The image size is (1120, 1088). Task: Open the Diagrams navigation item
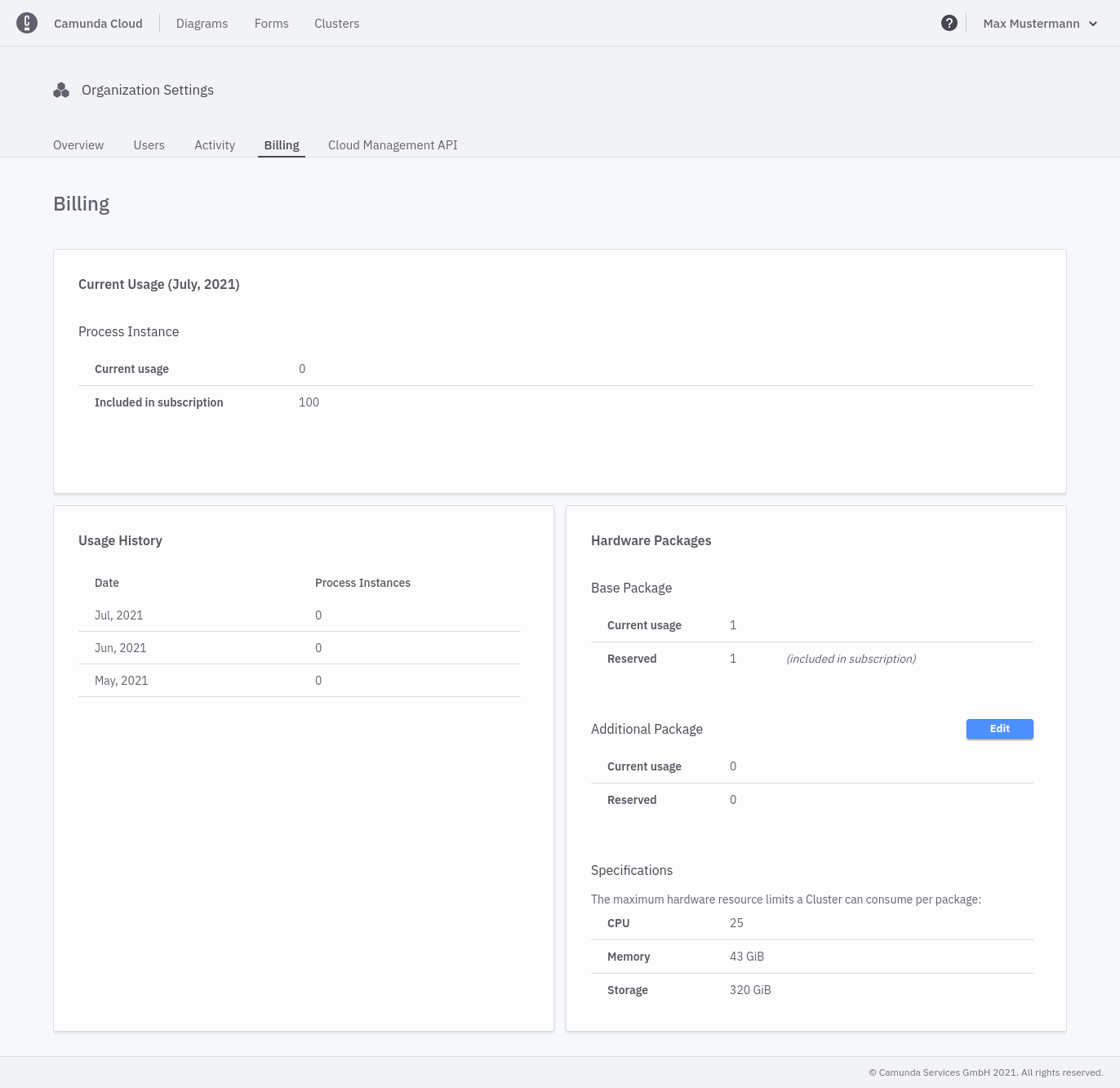click(x=202, y=23)
